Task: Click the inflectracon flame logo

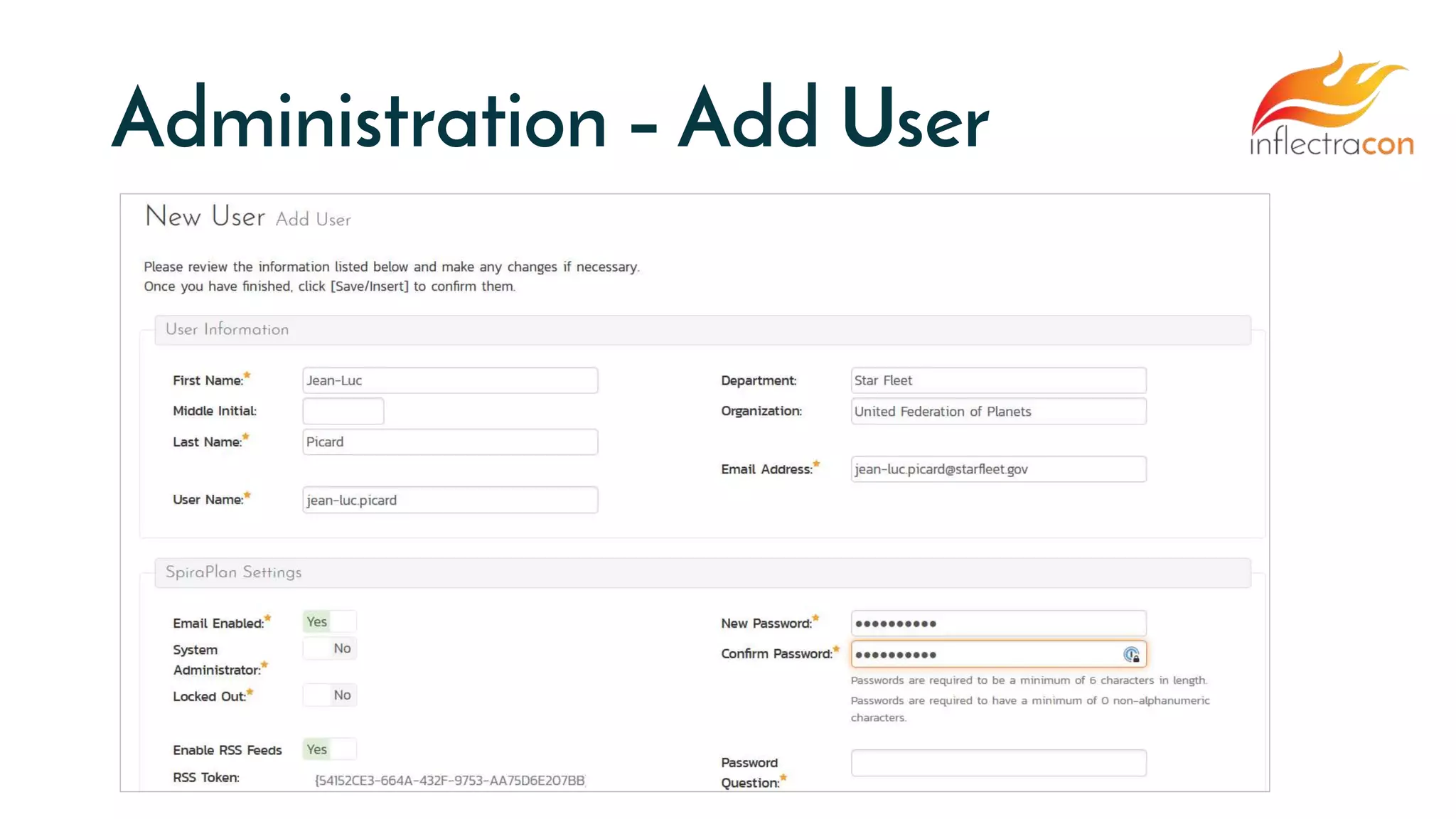Action: (1332, 103)
